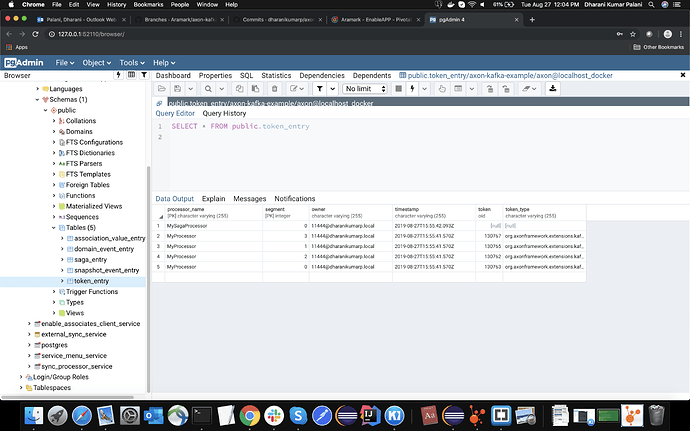690x431 pixels.
Task: Click the Open File toolbar icon
Action: click(x=161, y=89)
